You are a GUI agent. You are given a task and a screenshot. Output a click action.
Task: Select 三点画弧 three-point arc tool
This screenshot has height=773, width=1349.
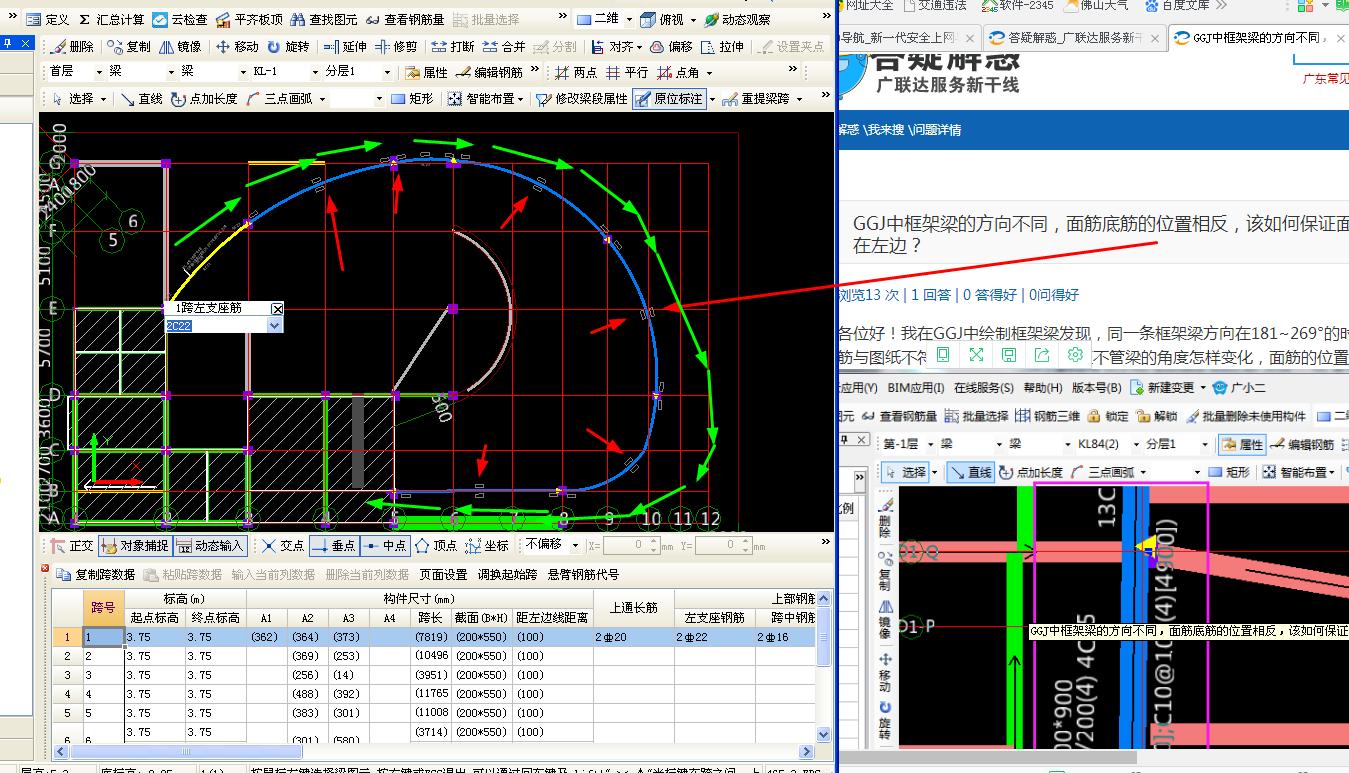[280, 99]
